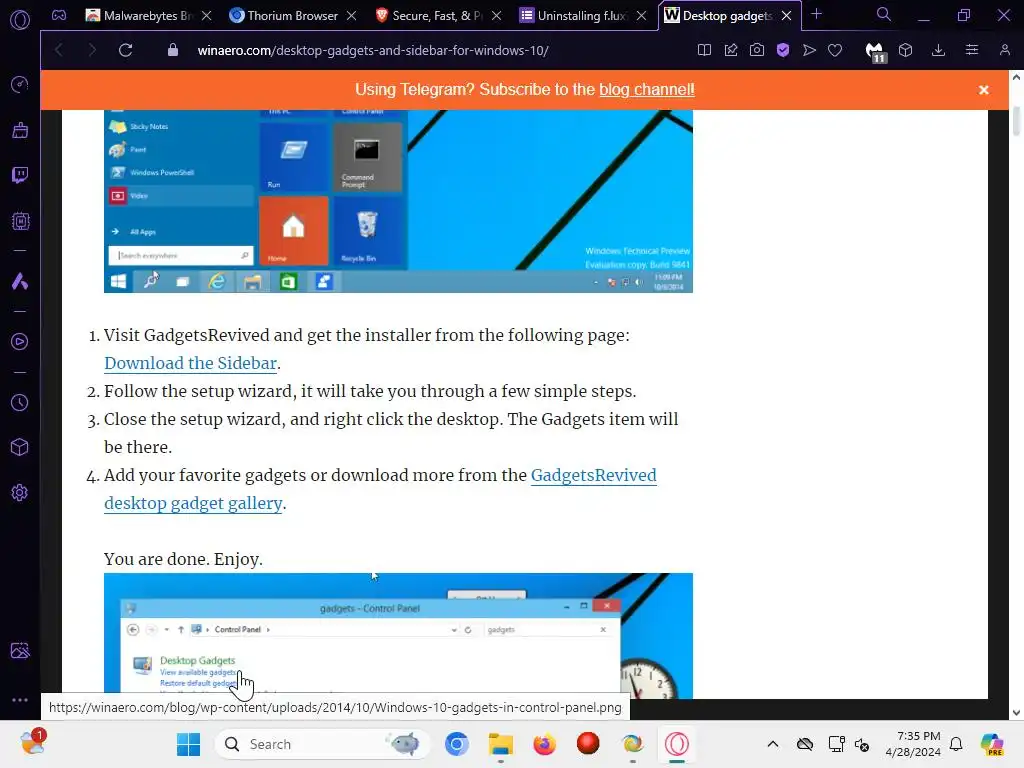View site security lock information

(172, 50)
